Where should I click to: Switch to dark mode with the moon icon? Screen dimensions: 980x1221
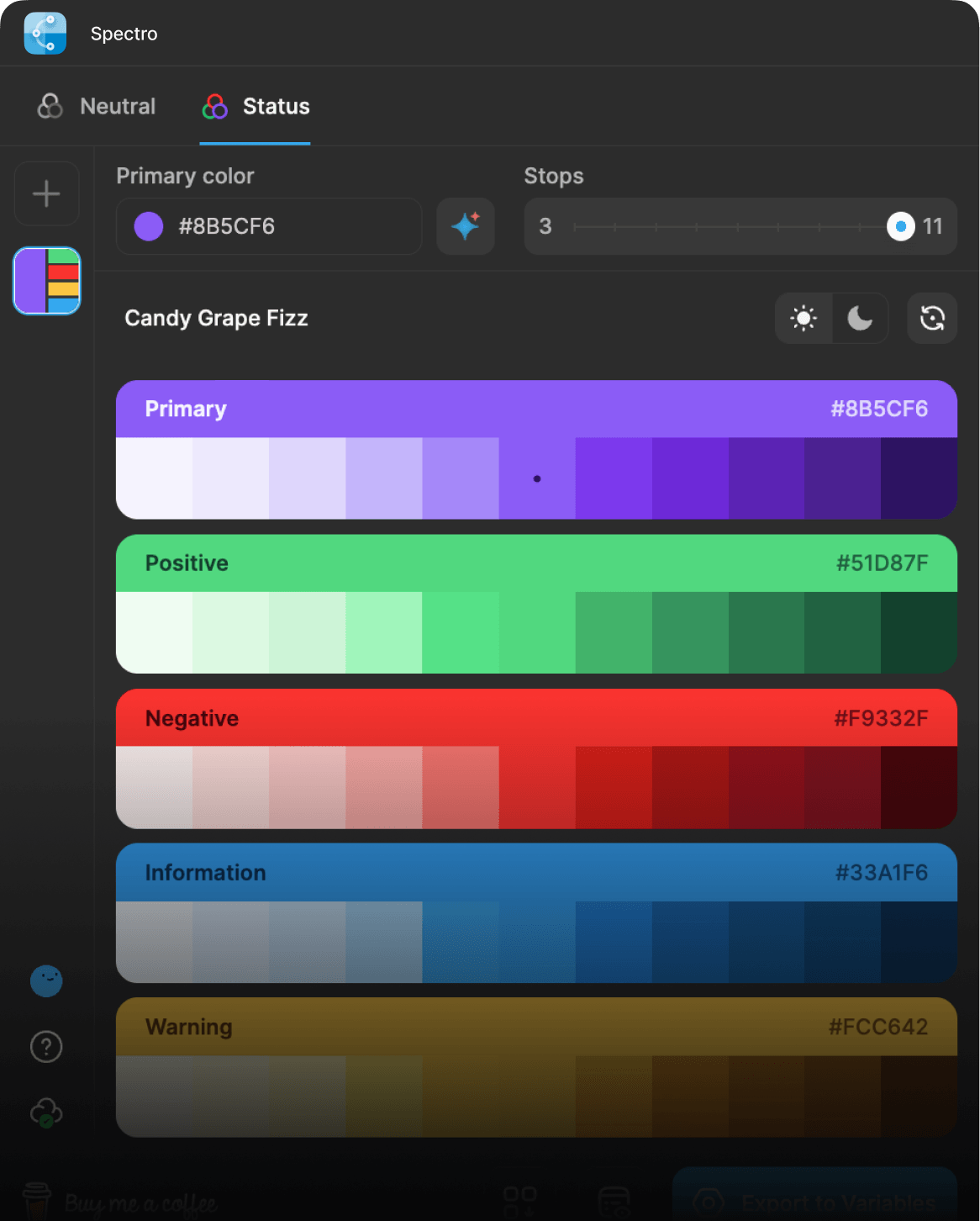tap(860, 318)
